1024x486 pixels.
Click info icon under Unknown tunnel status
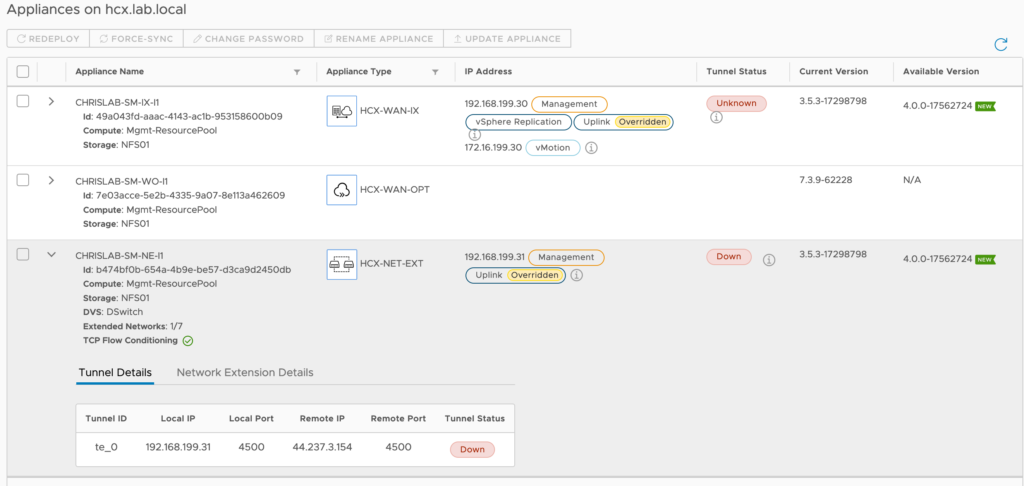(x=716, y=118)
